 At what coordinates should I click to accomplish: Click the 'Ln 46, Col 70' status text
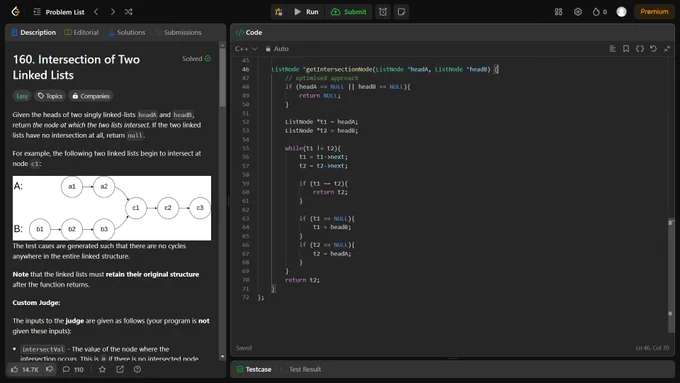(x=652, y=348)
